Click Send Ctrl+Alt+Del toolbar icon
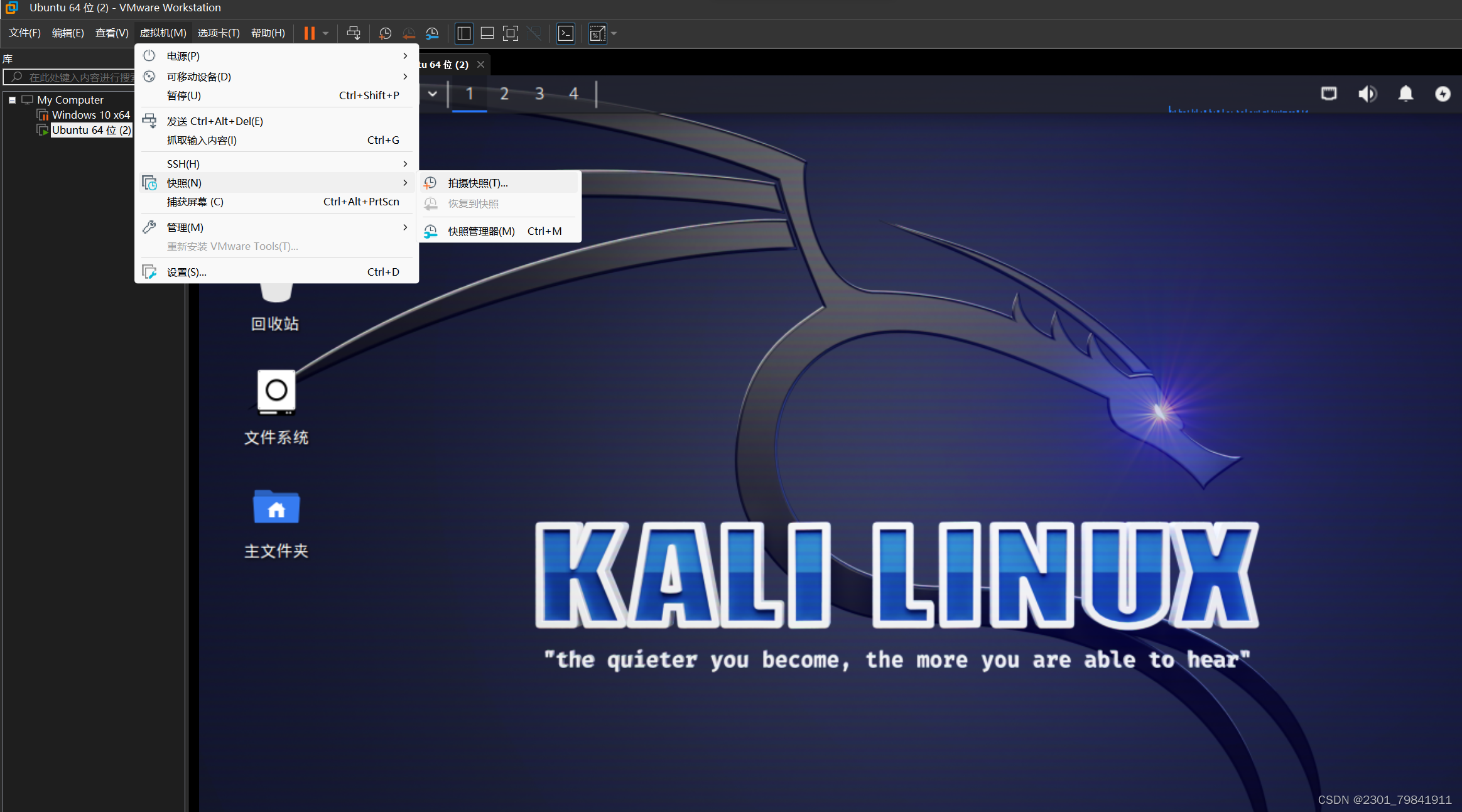Screen dimensions: 1462x812 tap(354, 33)
